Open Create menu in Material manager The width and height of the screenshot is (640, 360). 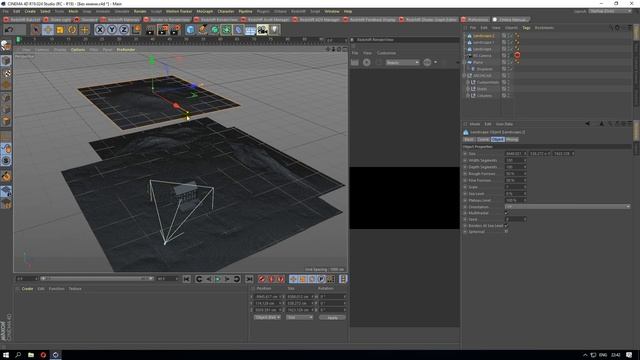pyautogui.click(x=27, y=289)
